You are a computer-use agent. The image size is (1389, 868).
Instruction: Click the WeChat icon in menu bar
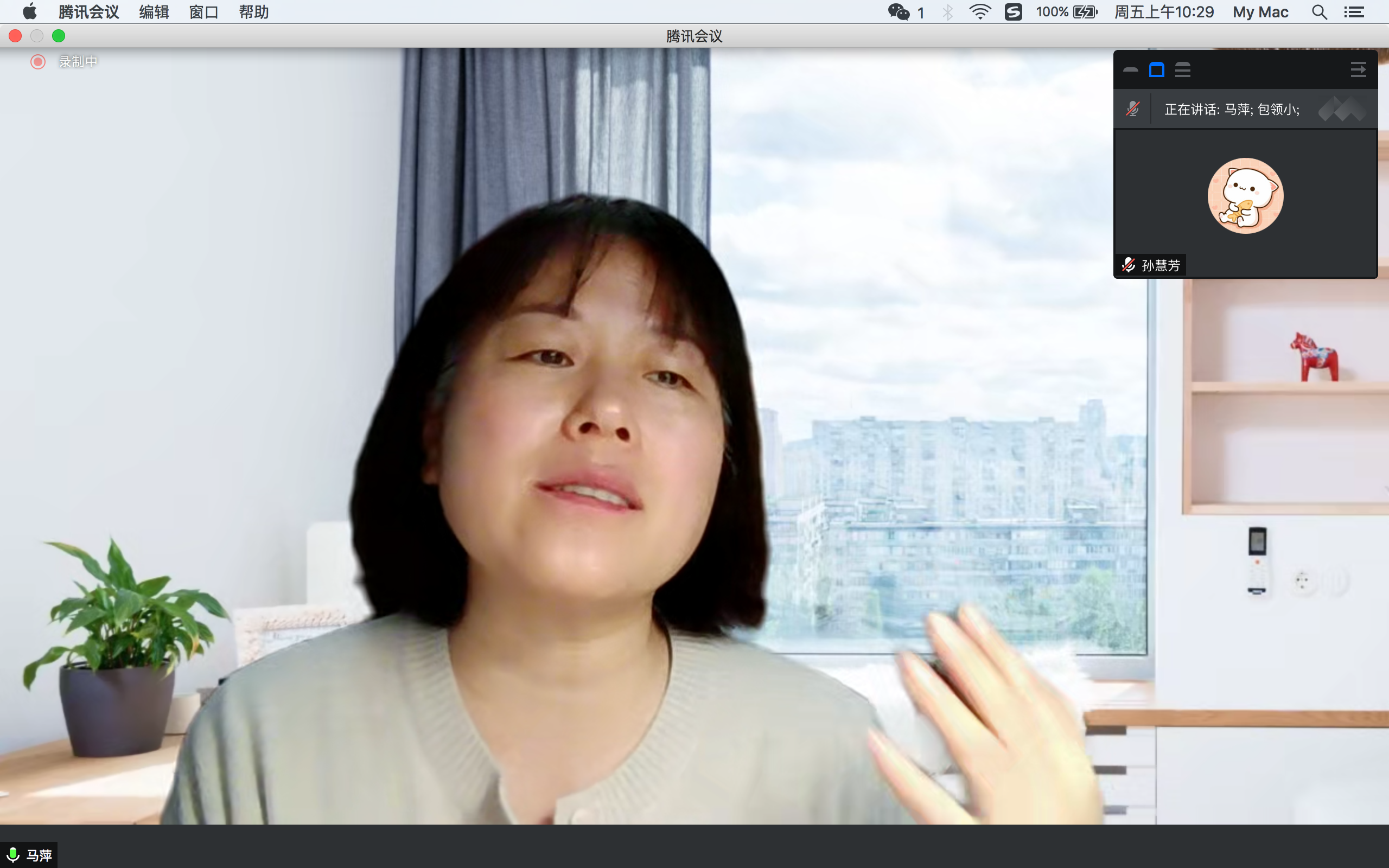pyautogui.click(x=899, y=11)
